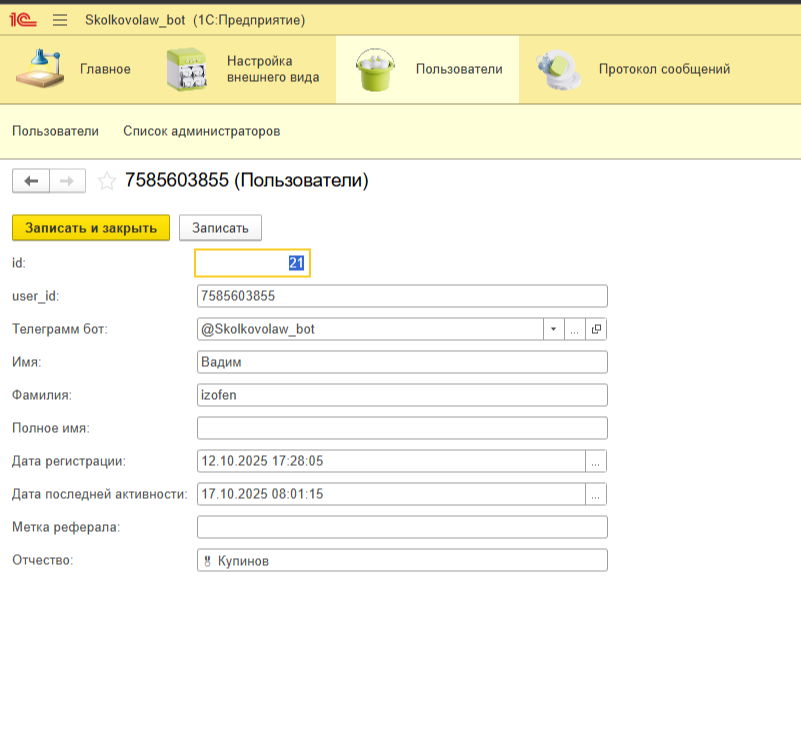Click into the Имя field
The width and height of the screenshot is (801, 741).
click(x=402, y=362)
